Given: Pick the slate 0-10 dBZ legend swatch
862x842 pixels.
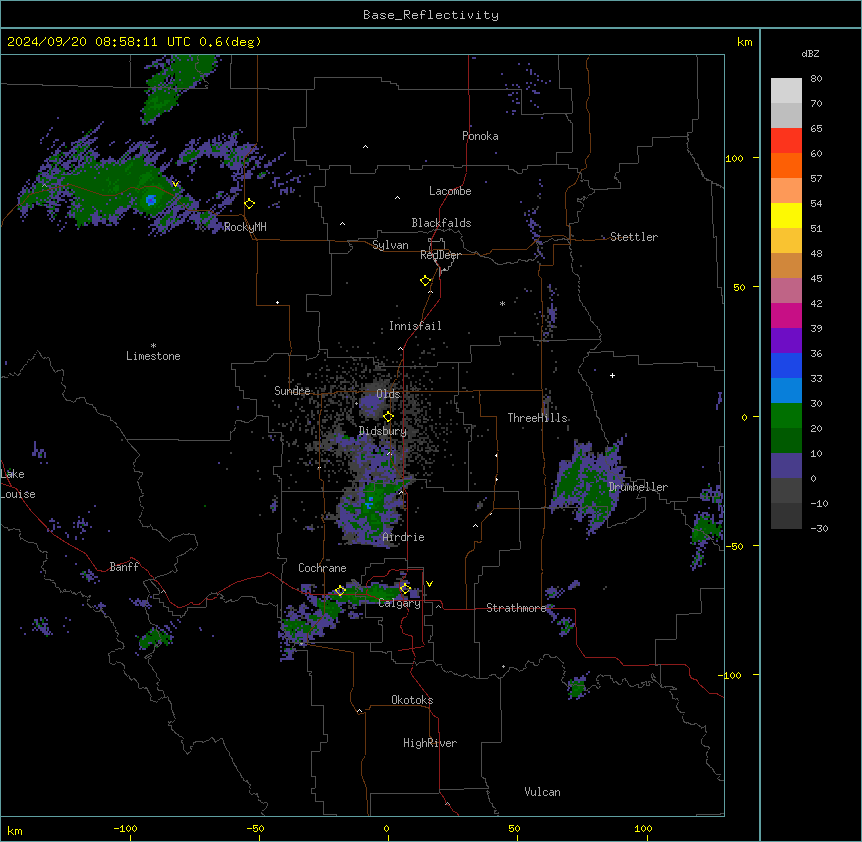Looking at the screenshot, I should pos(786,466).
